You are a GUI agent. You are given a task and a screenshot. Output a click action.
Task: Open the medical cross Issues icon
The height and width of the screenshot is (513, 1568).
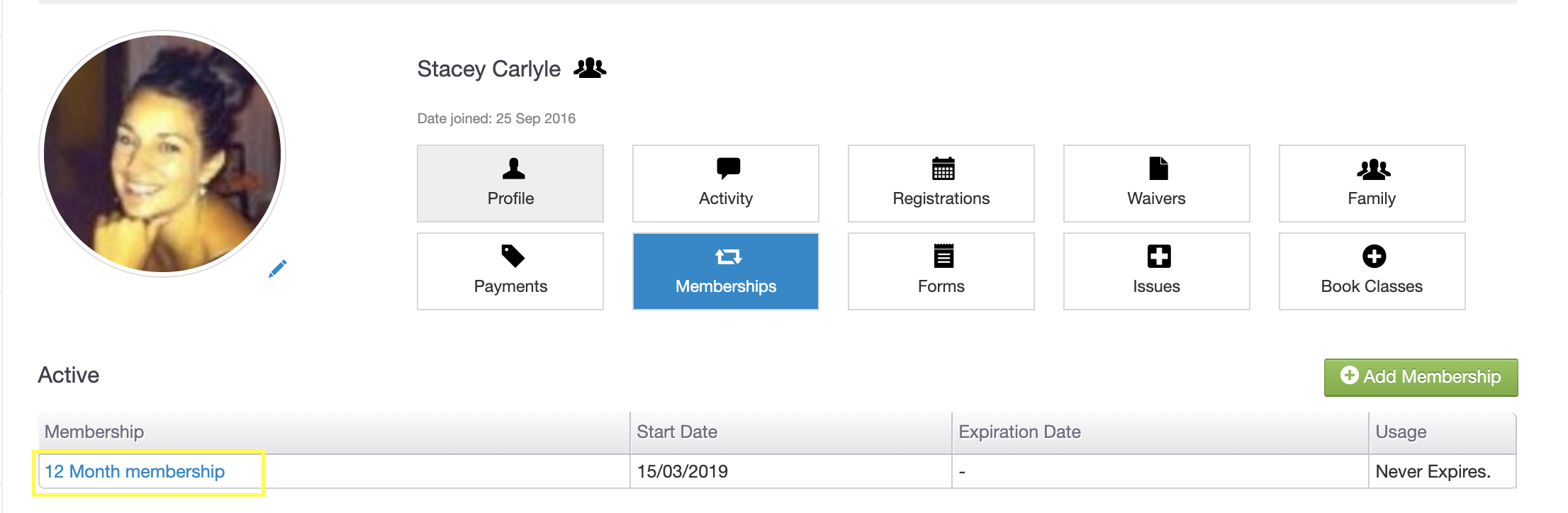[x=1158, y=256]
